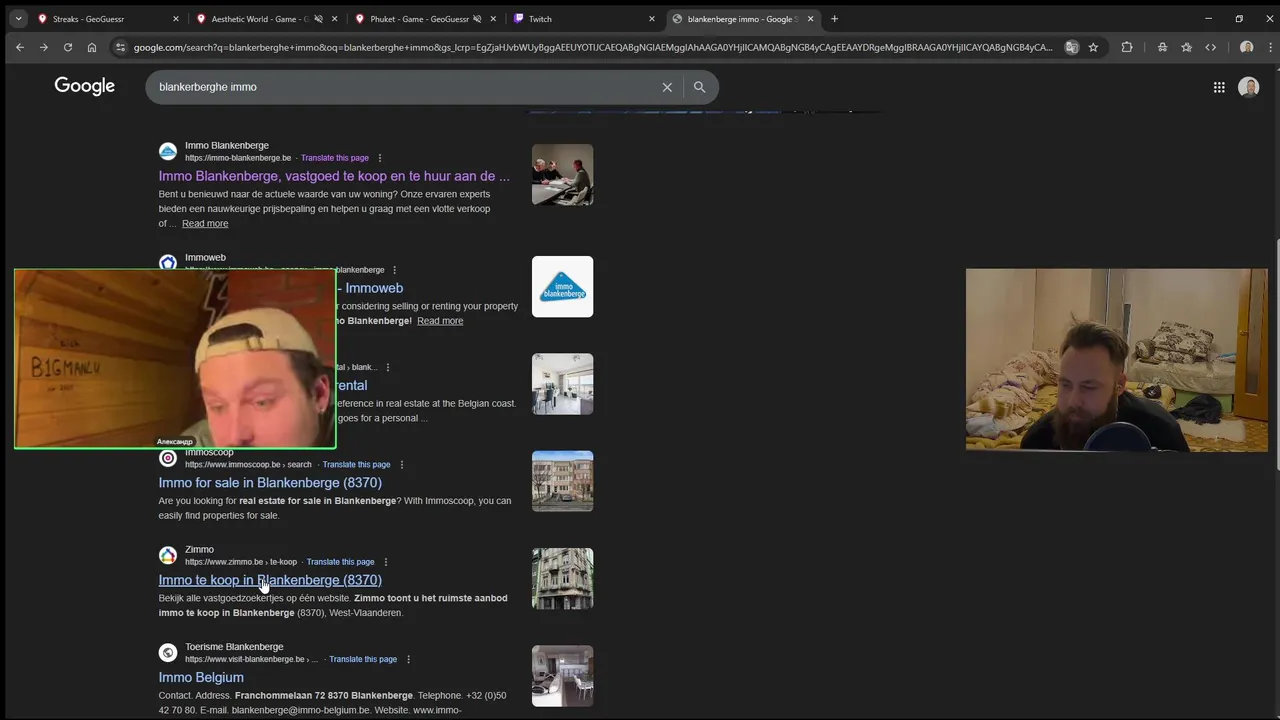Close the Twitch tab

point(652,19)
